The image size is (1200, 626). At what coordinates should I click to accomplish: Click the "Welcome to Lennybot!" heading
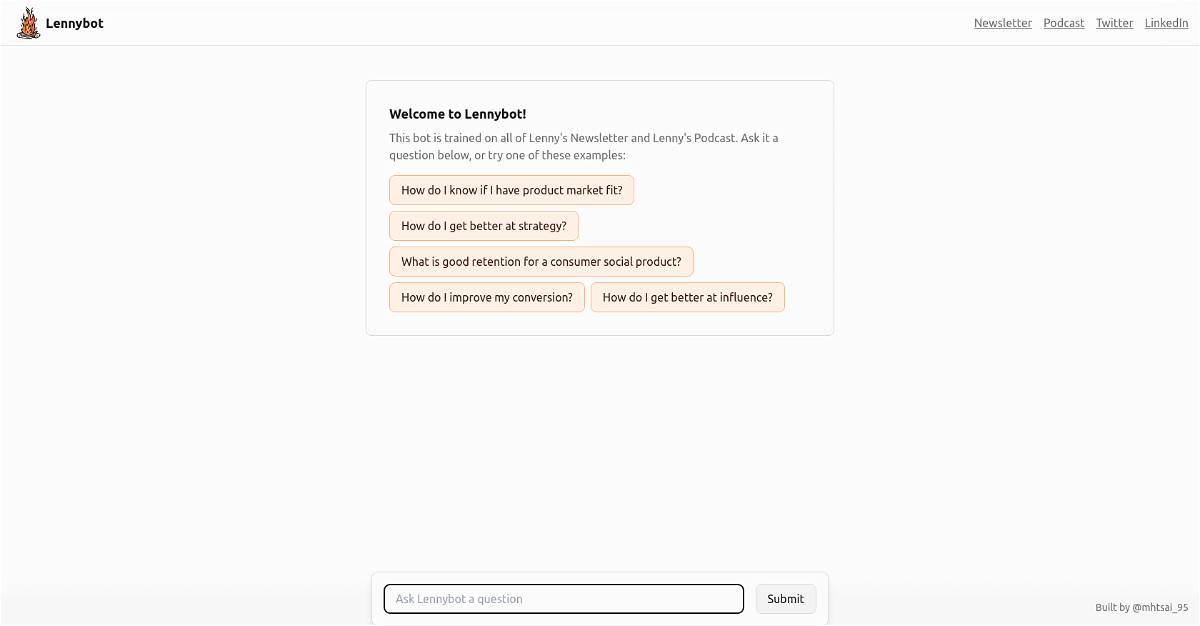[457, 114]
